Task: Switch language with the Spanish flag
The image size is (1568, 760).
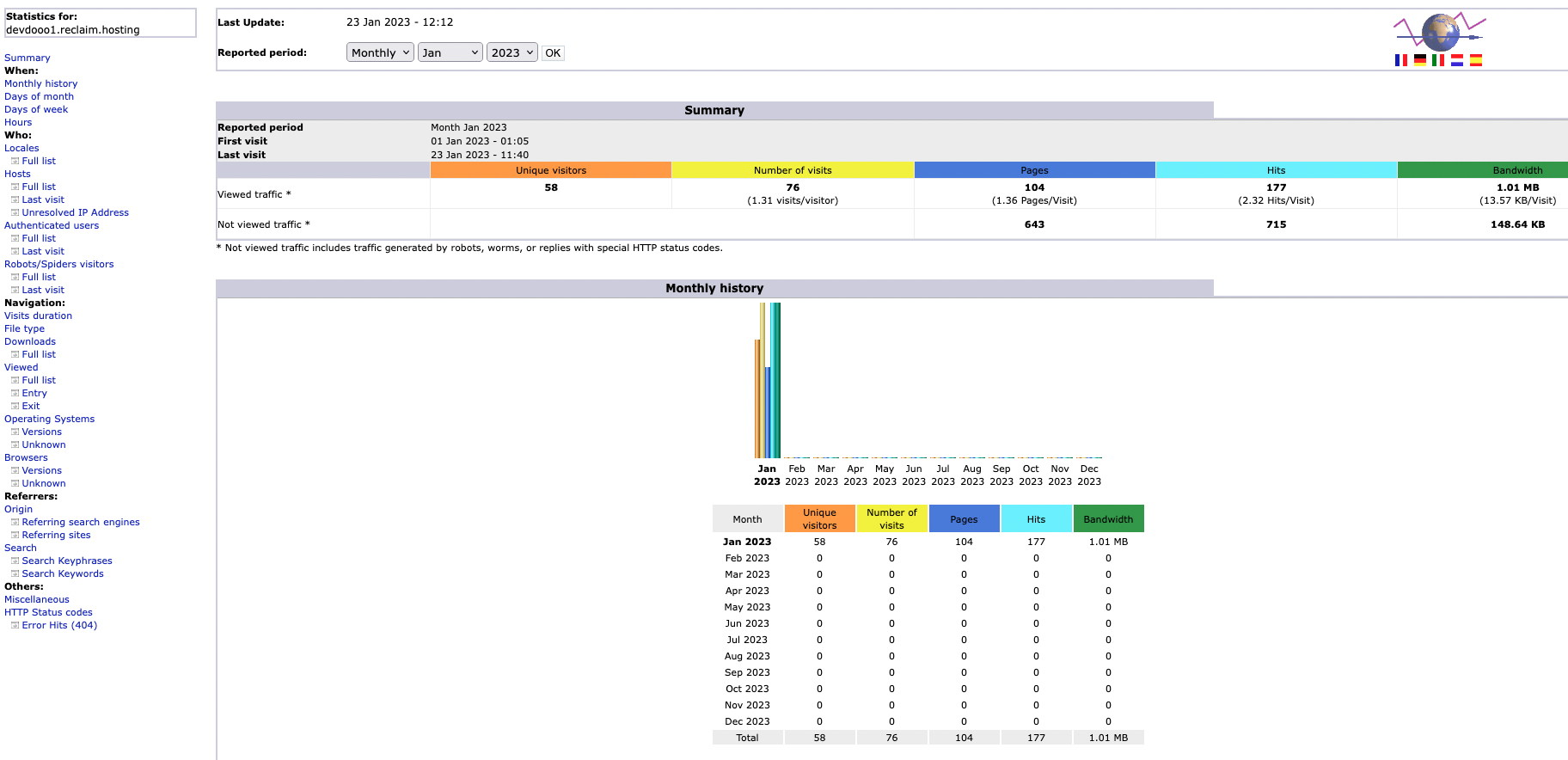Action: click(x=1476, y=60)
